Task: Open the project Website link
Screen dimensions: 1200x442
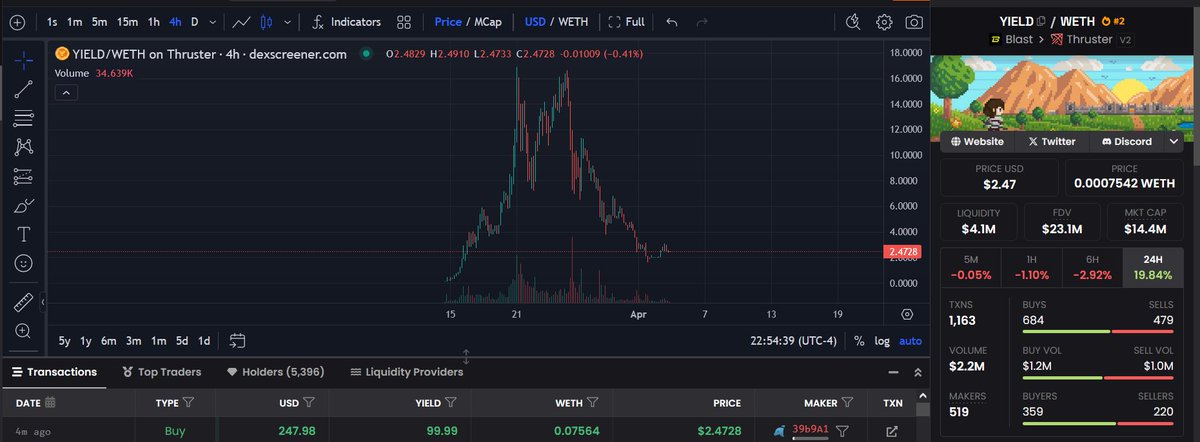Action: click(x=977, y=142)
